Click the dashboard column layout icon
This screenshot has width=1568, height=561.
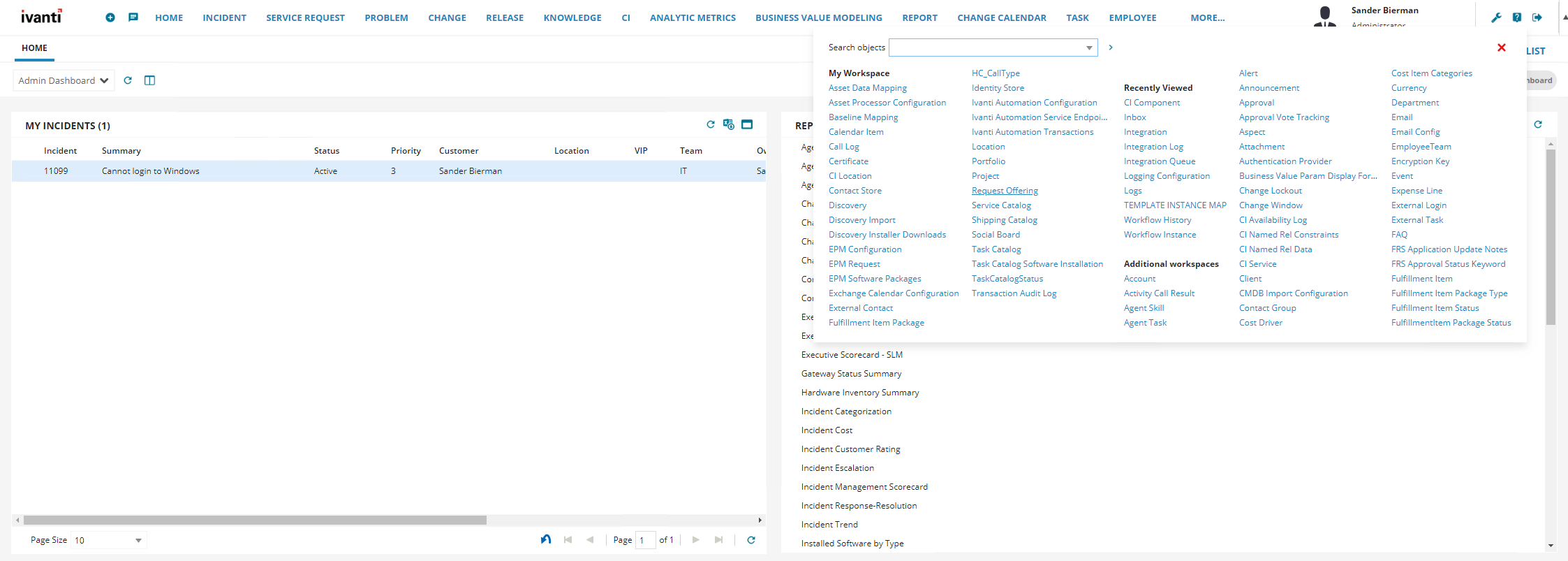coord(149,80)
